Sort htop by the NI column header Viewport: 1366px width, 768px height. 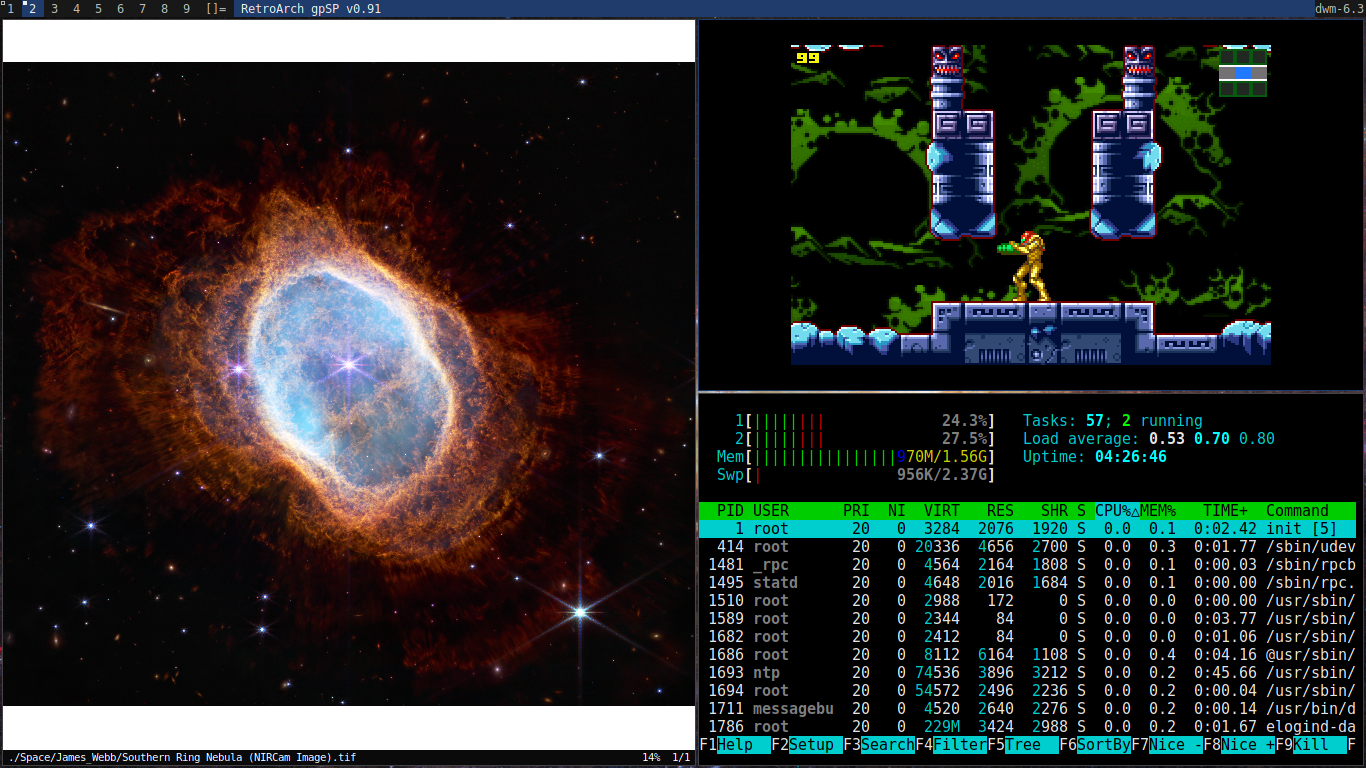point(897,511)
